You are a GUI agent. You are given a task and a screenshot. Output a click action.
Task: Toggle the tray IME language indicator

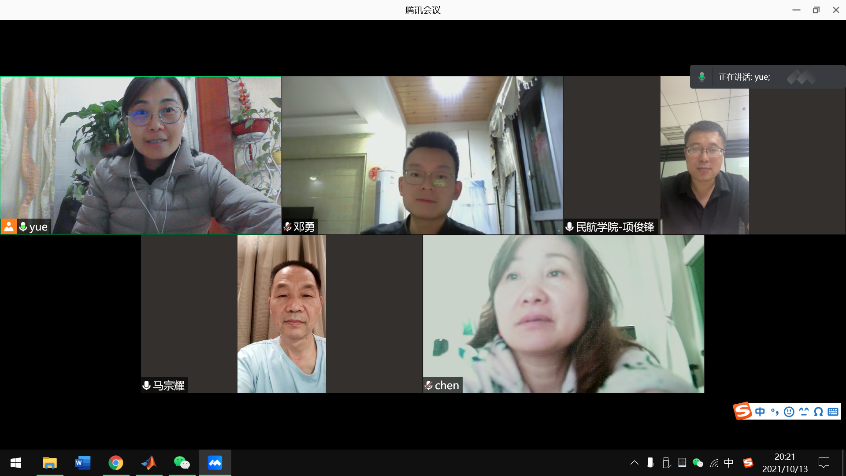(729, 463)
